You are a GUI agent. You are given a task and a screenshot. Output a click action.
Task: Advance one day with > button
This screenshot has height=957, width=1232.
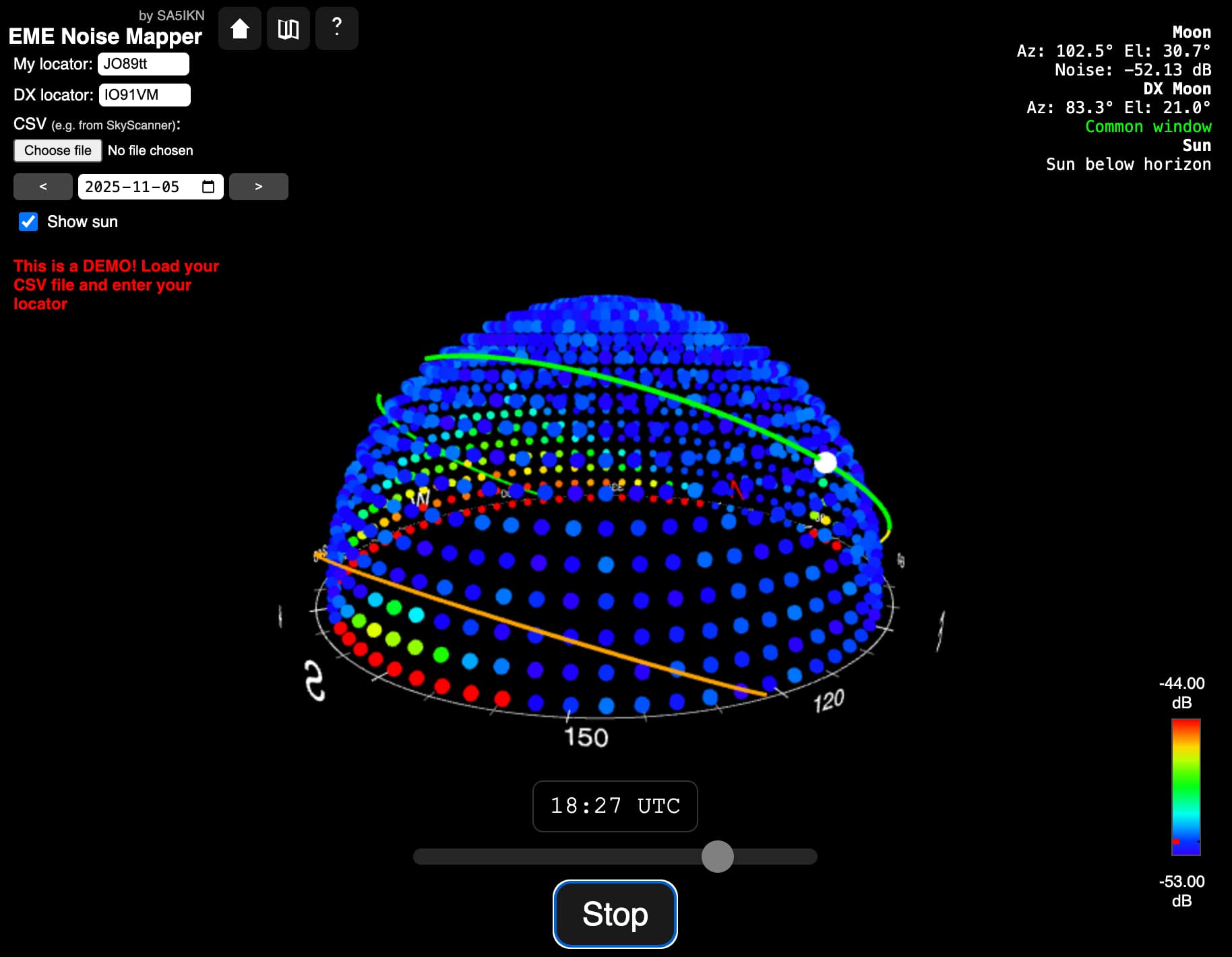click(x=259, y=187)
